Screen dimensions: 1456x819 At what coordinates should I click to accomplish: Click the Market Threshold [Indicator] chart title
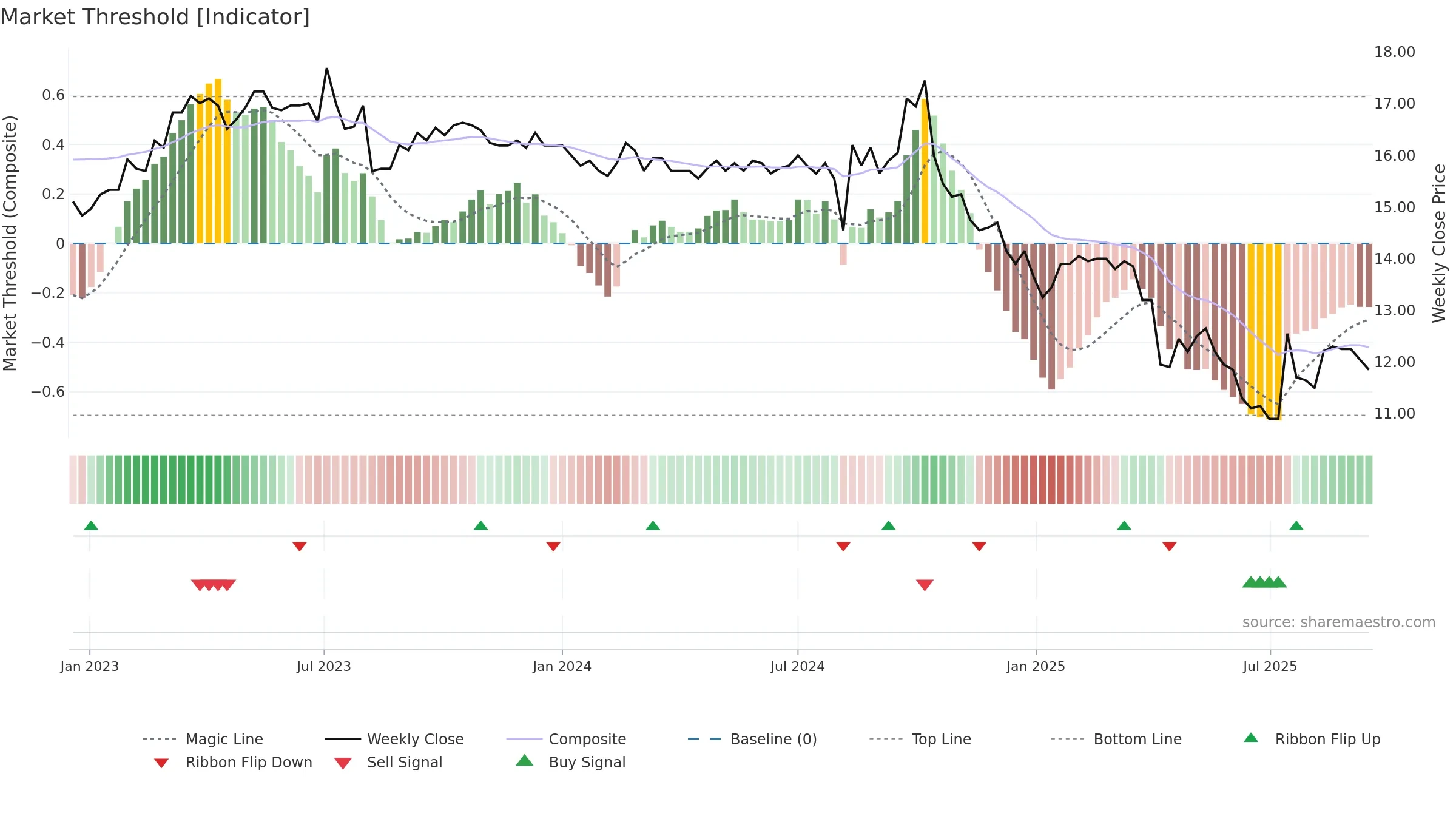(155, 17)
